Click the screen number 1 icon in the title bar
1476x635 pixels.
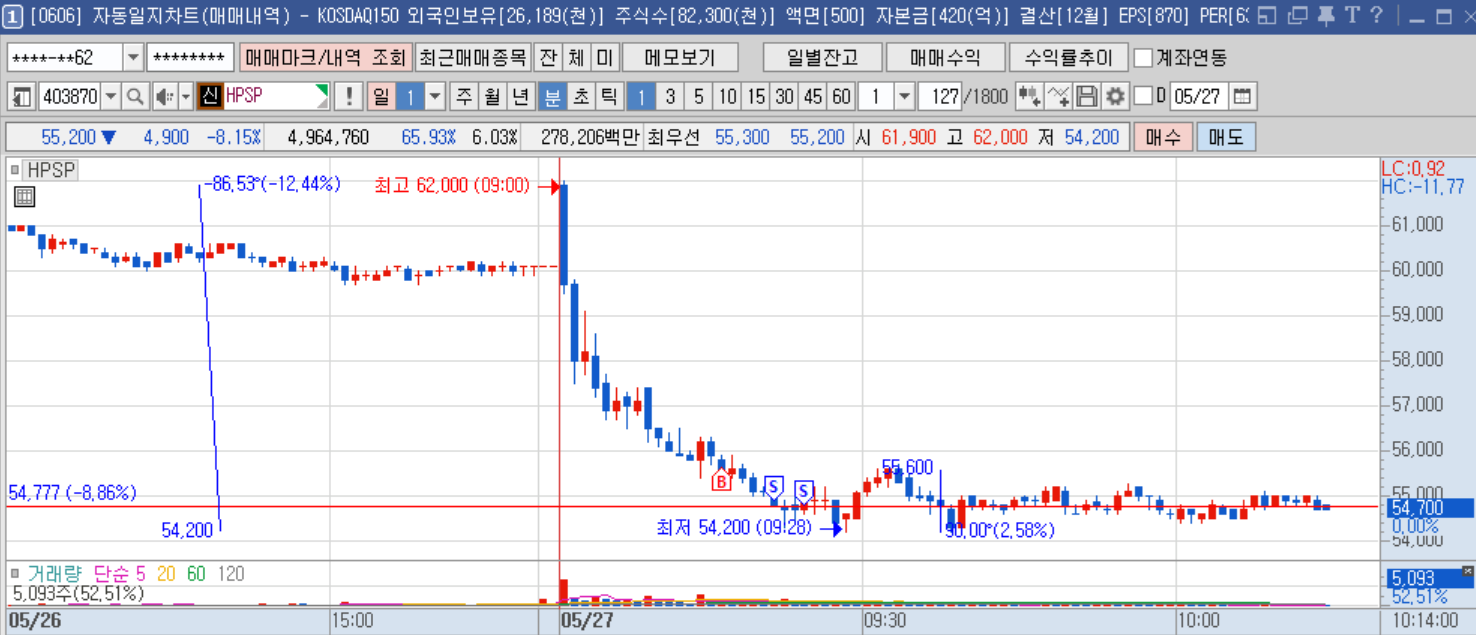(12, 15)
